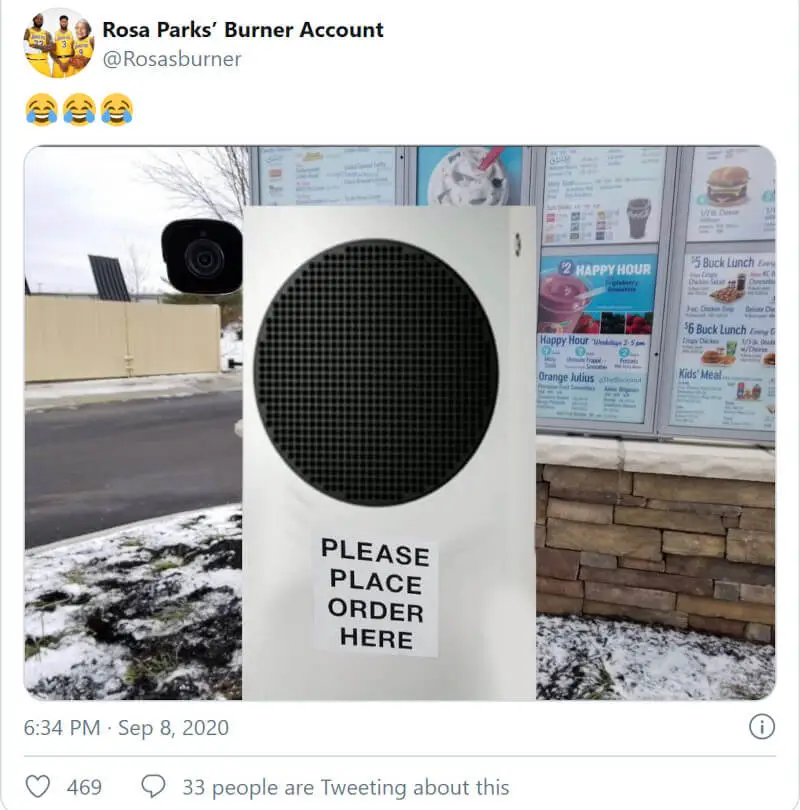This screenshot has height=810, width=800.
Task: Click the @Rosasburner handle
Action: point(172,59)
